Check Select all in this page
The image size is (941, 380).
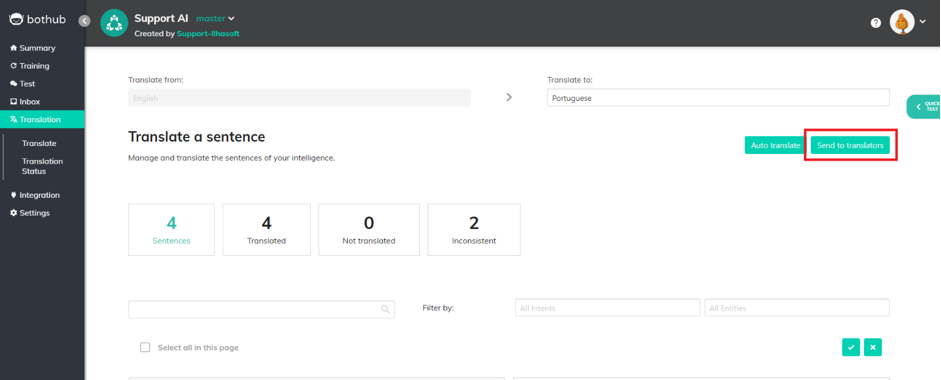(x=145, y=347)
